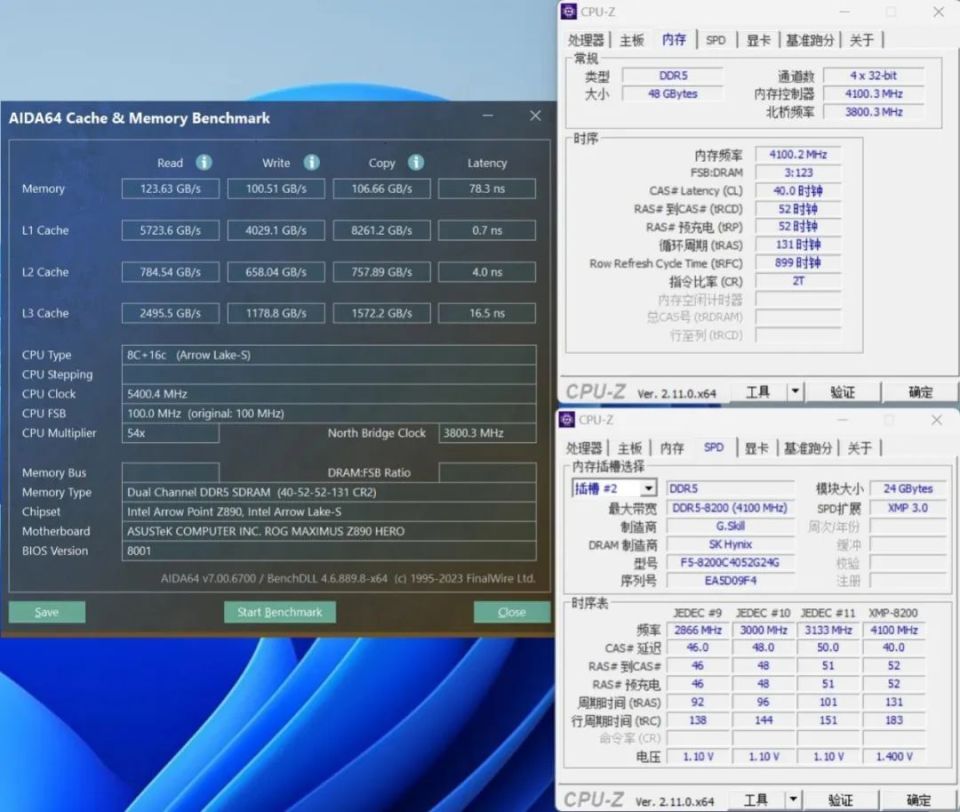The height and width of the screenshot is (812, 960).
Task: Open the 处理器 tab in upper CPU-Z
Action: [586, 40]
